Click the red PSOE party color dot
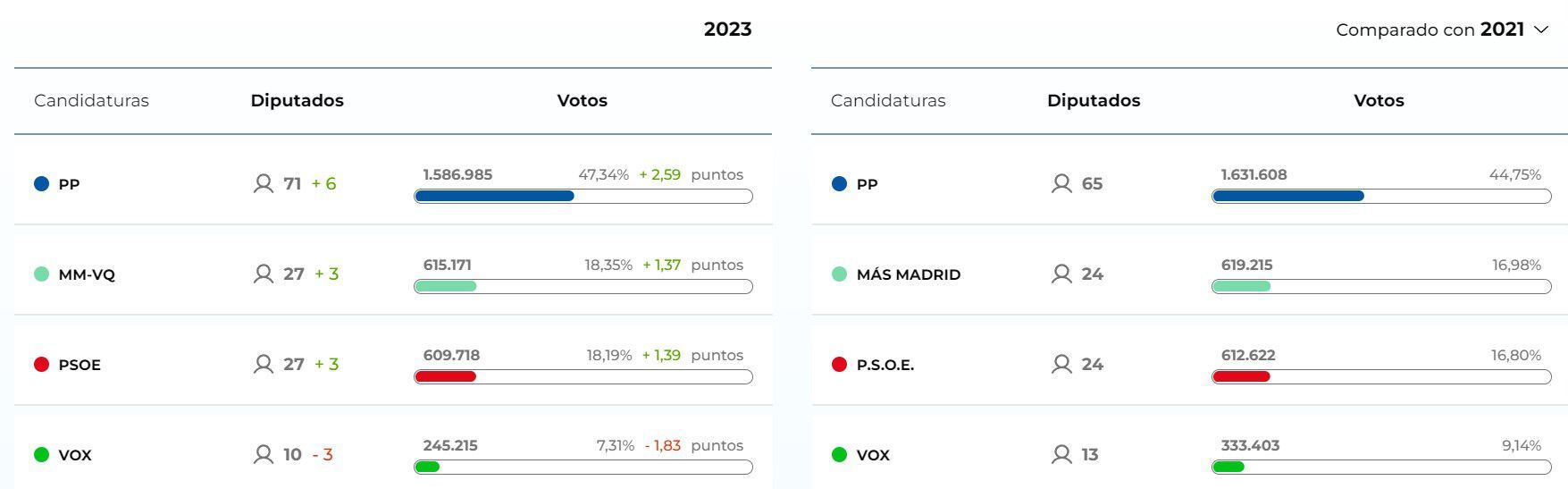This screenshot has width=1568, height=489. (41, 365)
